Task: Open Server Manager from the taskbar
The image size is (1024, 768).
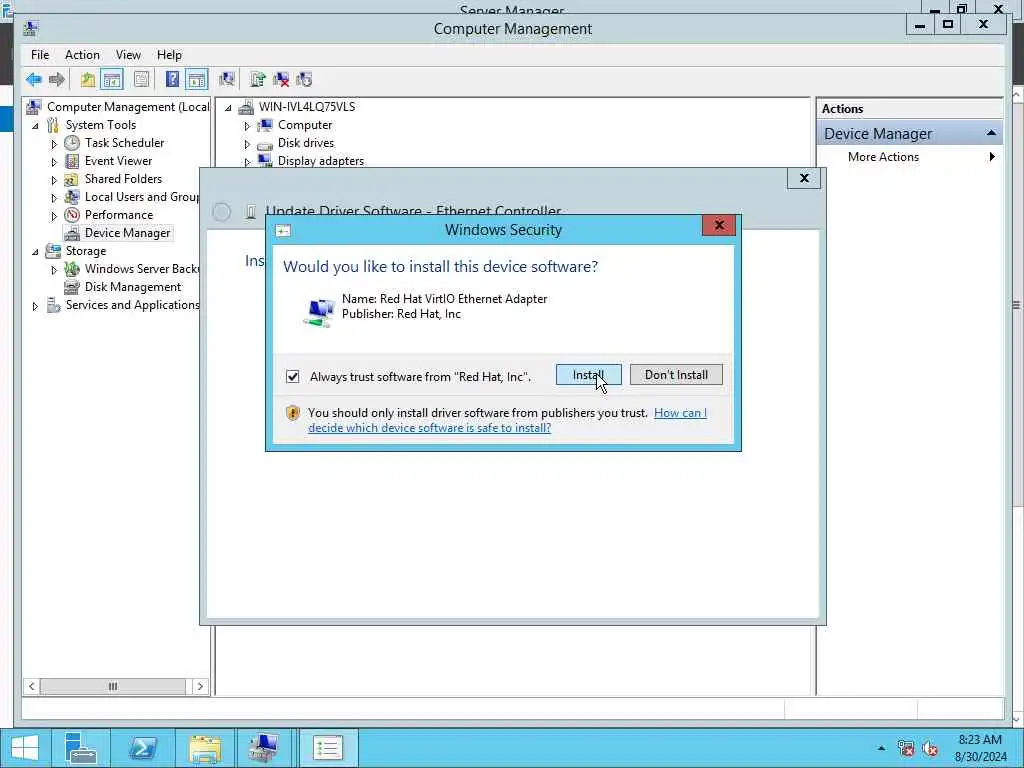Action: [81, 748]
